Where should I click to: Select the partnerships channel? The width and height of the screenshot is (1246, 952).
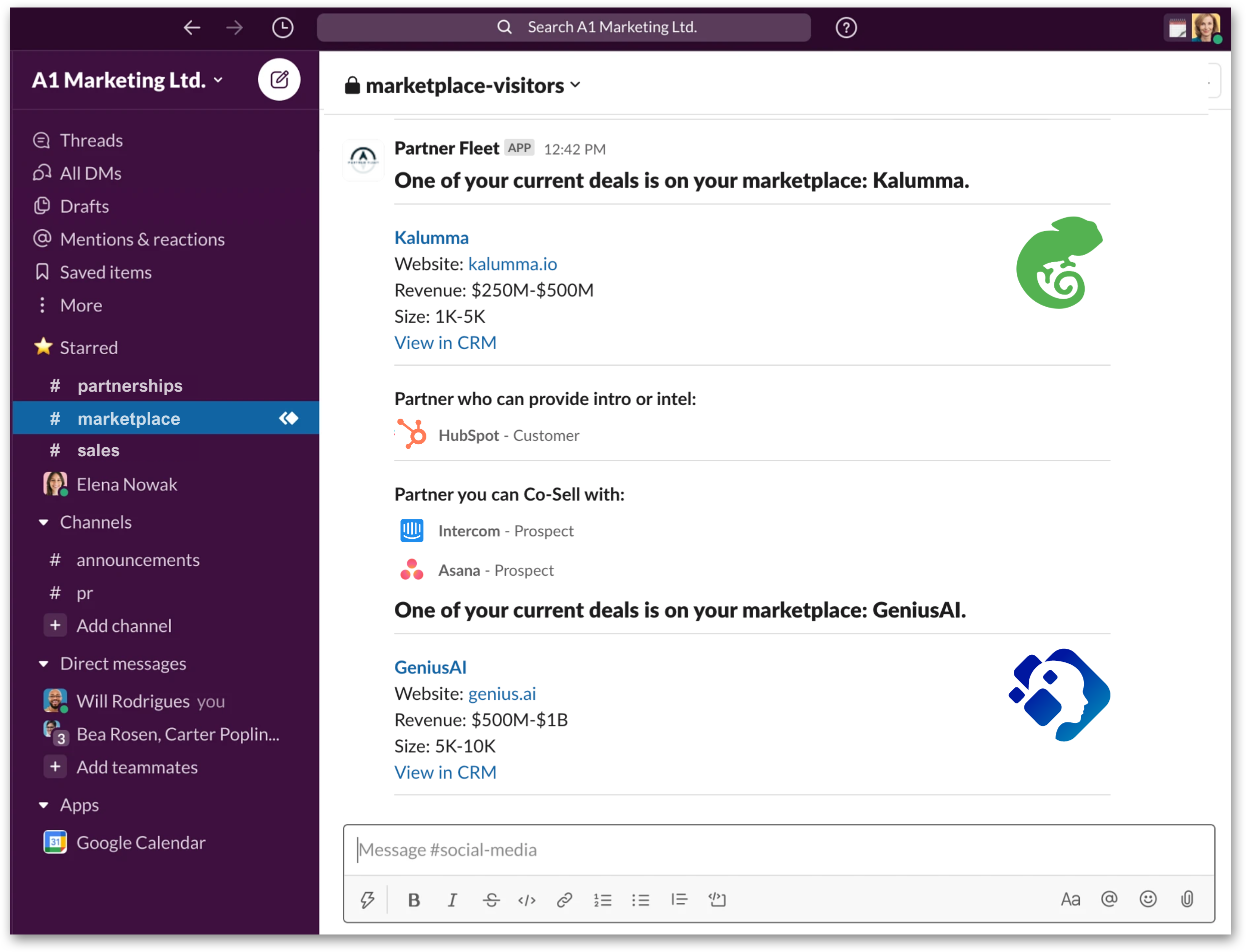(130, 385)
